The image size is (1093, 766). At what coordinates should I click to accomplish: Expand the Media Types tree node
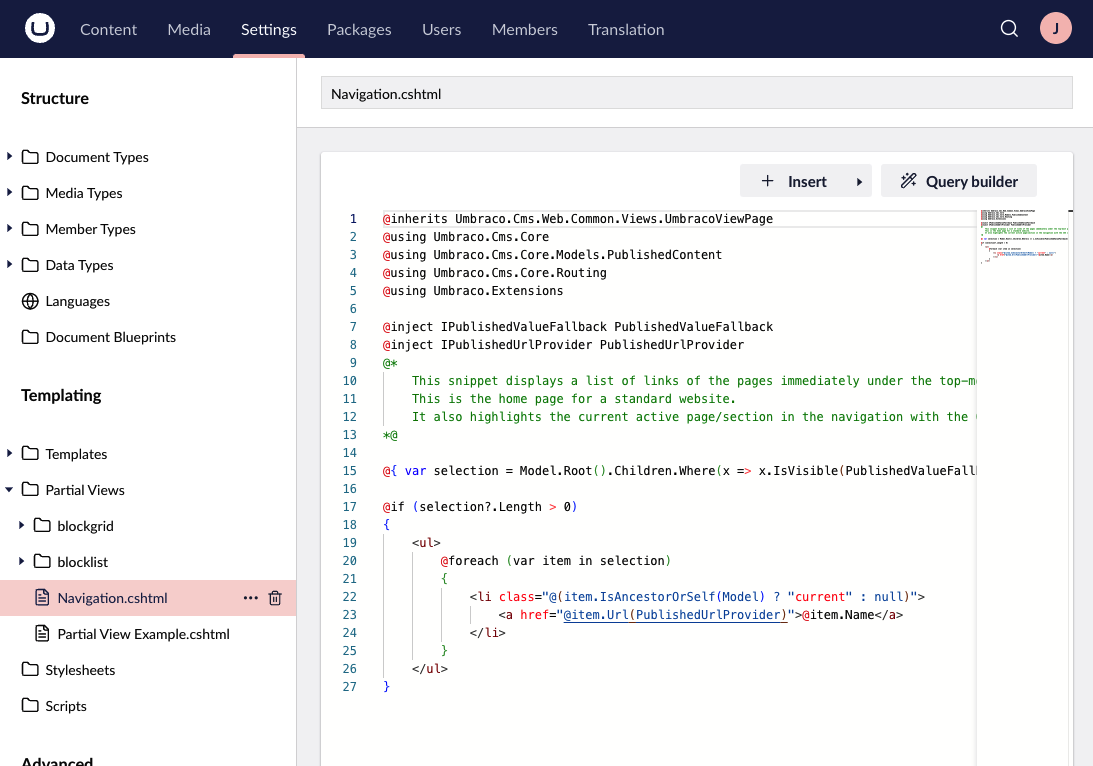coord(9,192)
